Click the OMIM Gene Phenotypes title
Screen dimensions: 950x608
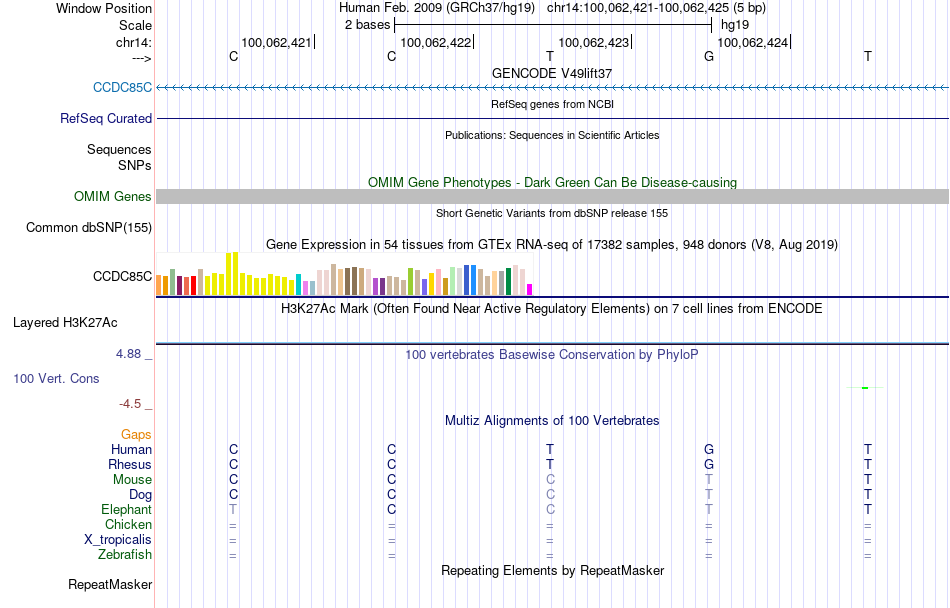point(552,182)
